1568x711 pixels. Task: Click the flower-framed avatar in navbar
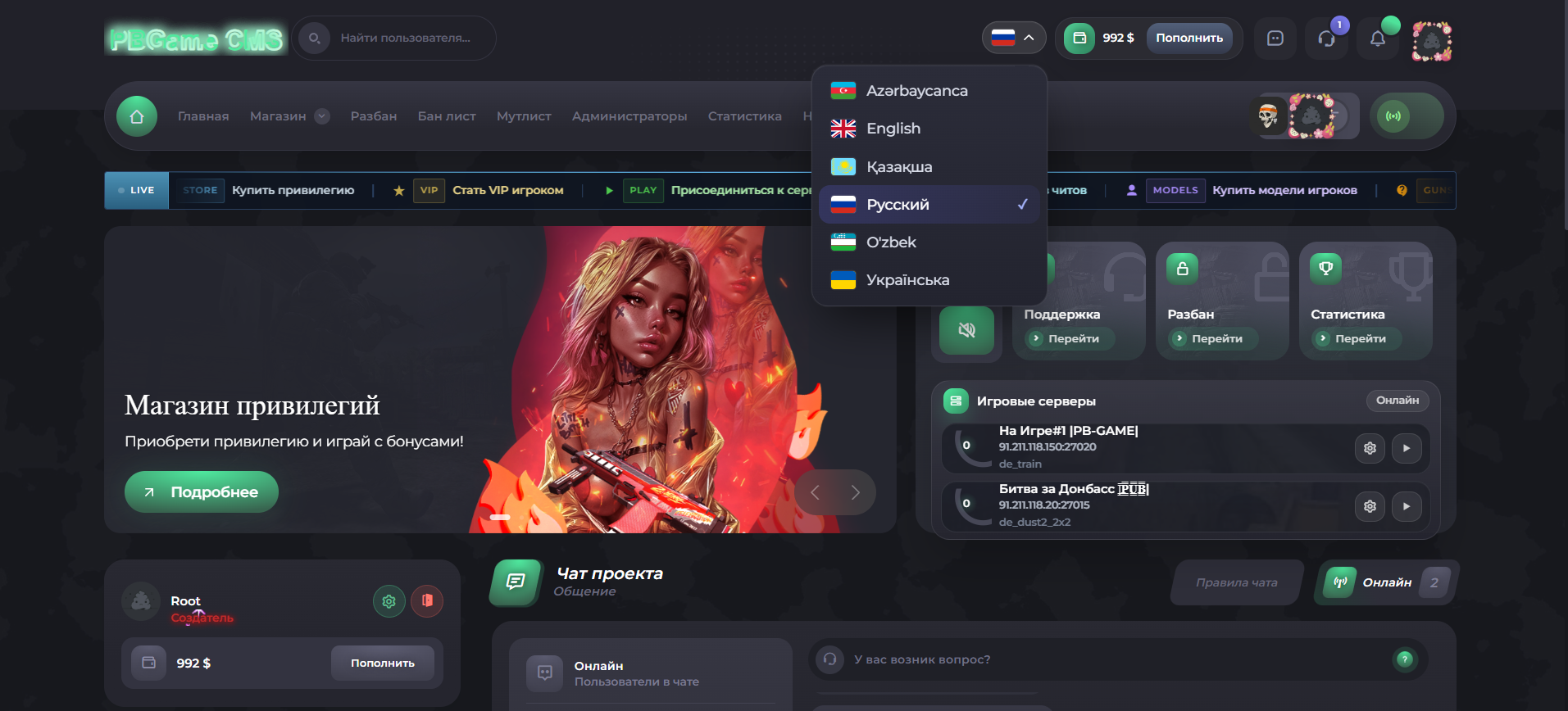[1311, 115]
